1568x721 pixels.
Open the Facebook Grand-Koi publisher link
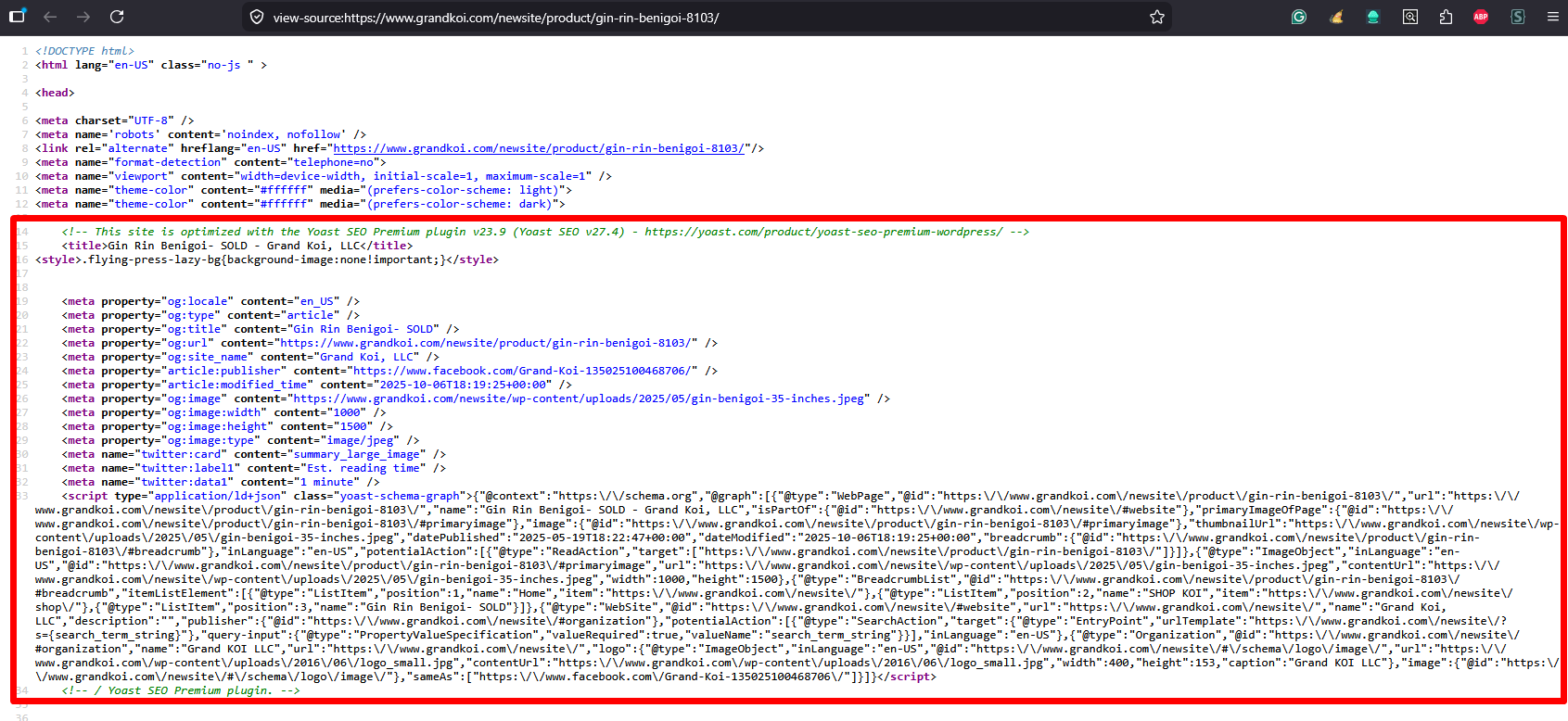(x=523, y=371)
